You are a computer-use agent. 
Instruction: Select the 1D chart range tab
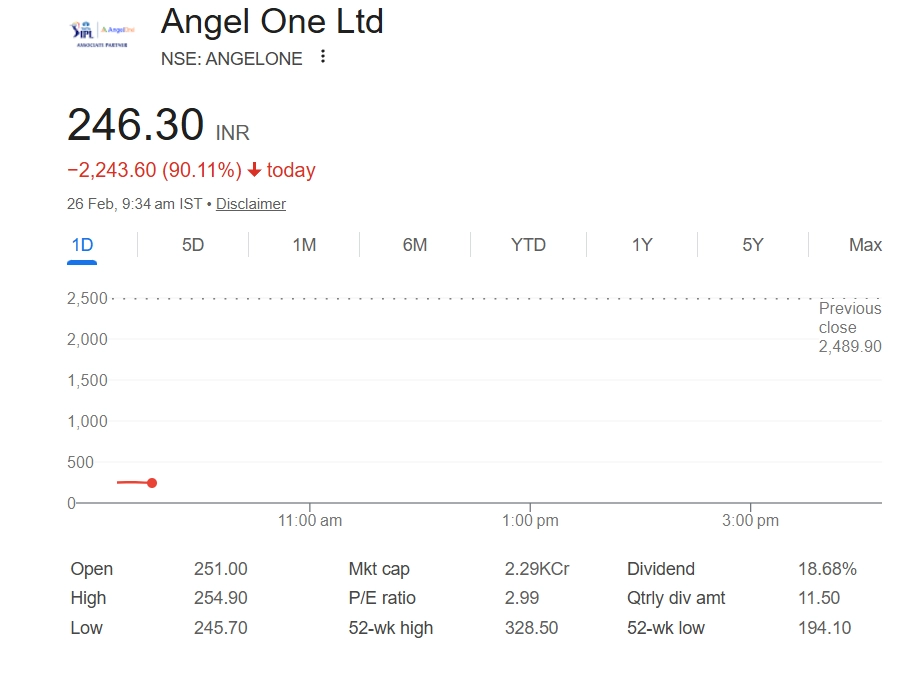pyautogui.click(x=82, y=245)
